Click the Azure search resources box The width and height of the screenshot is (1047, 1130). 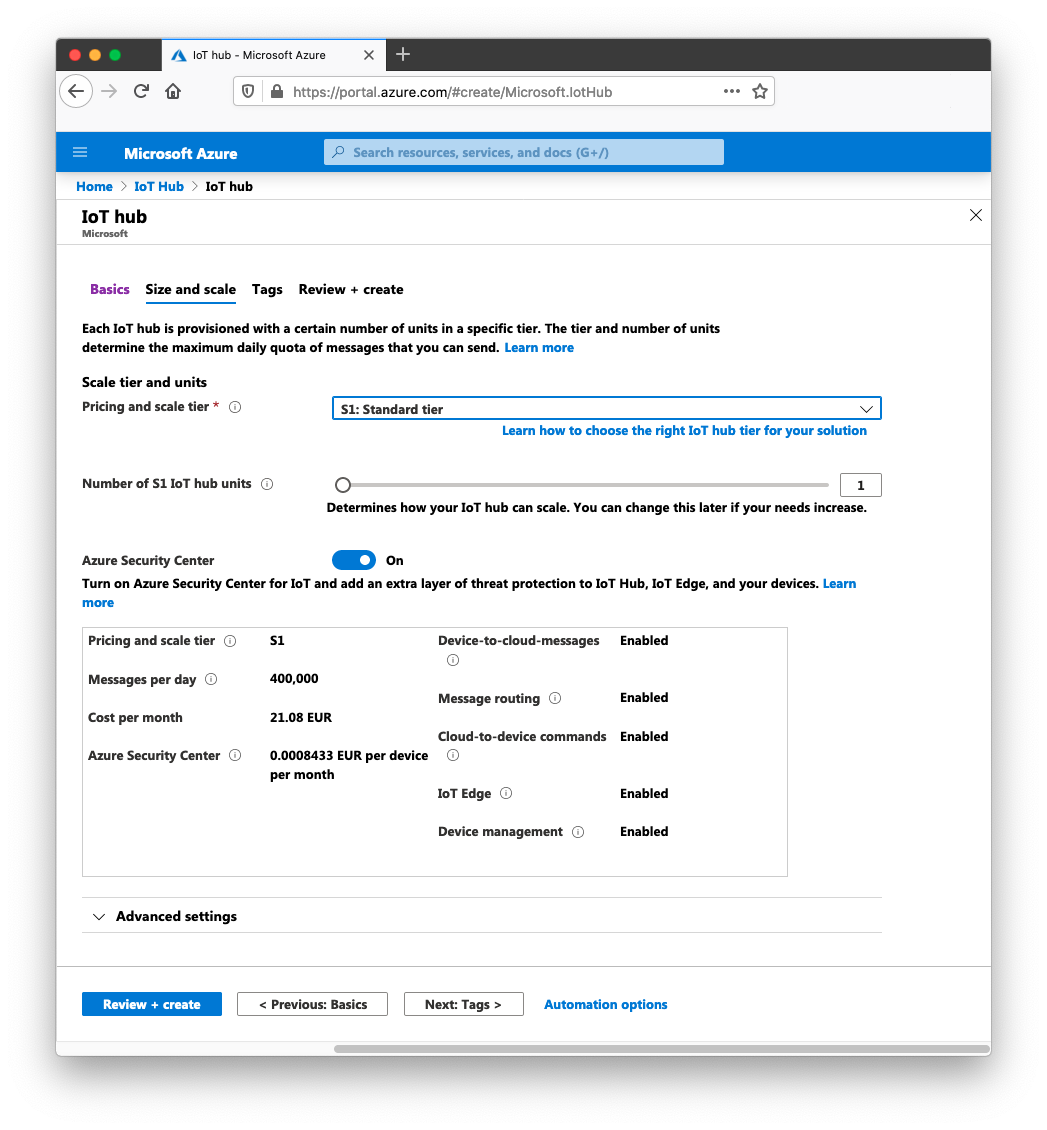coord(524,152)
